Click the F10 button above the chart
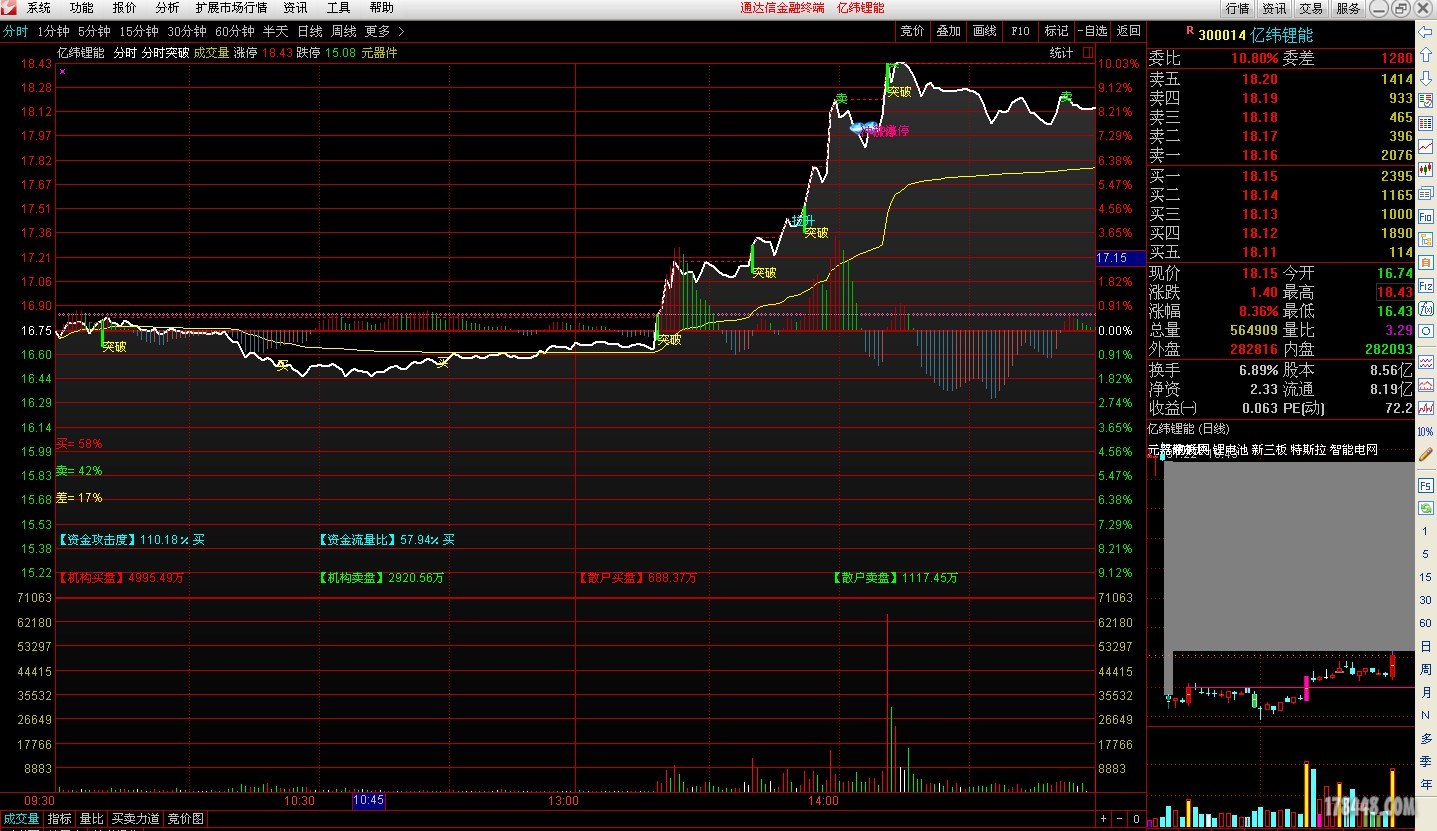The image size is (1437, 831). (1020, 31)
